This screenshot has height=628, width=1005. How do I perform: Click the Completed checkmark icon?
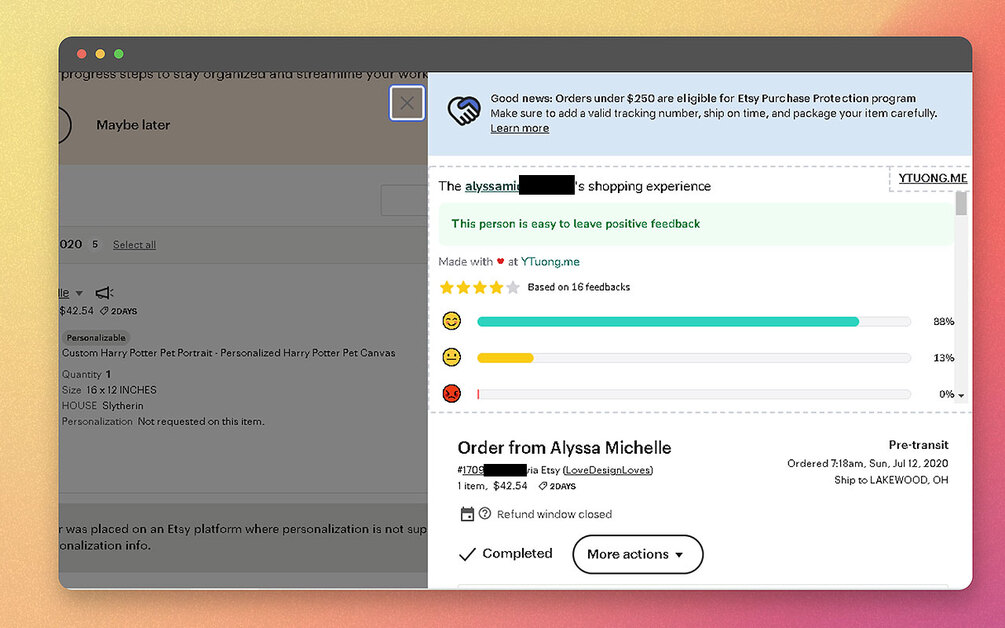467,554
